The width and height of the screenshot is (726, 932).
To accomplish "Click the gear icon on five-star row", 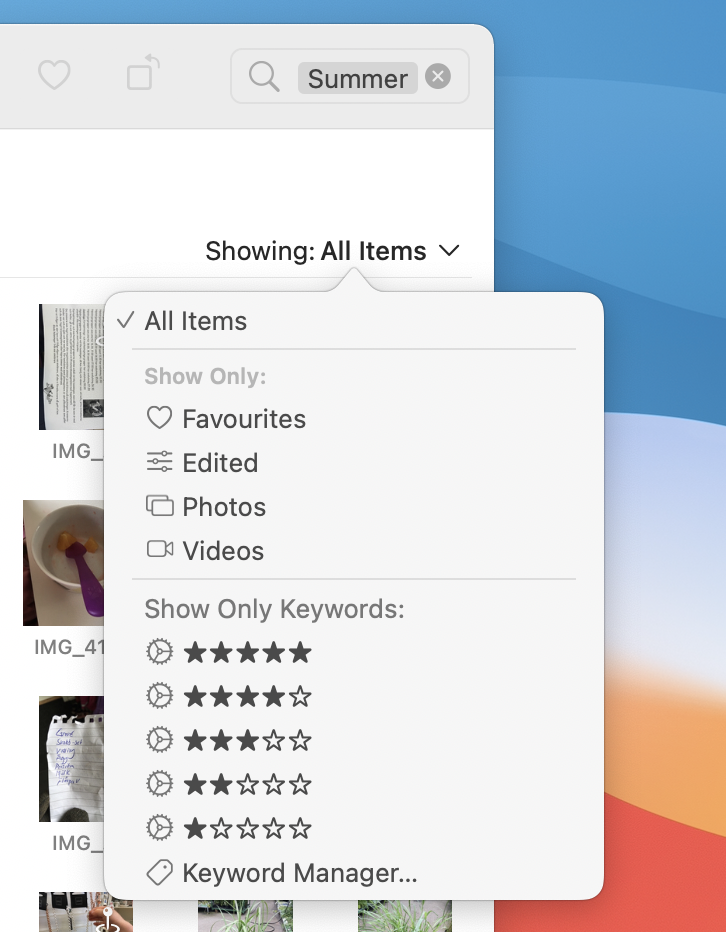I will [x=159, y=652].
